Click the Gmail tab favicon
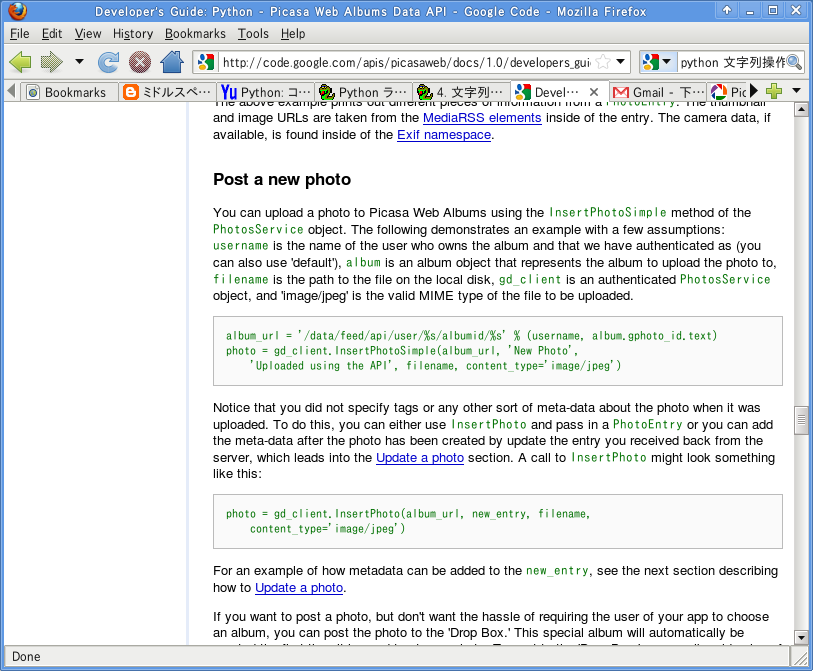The height and width of the screenshot is (671, 813). 621,92
